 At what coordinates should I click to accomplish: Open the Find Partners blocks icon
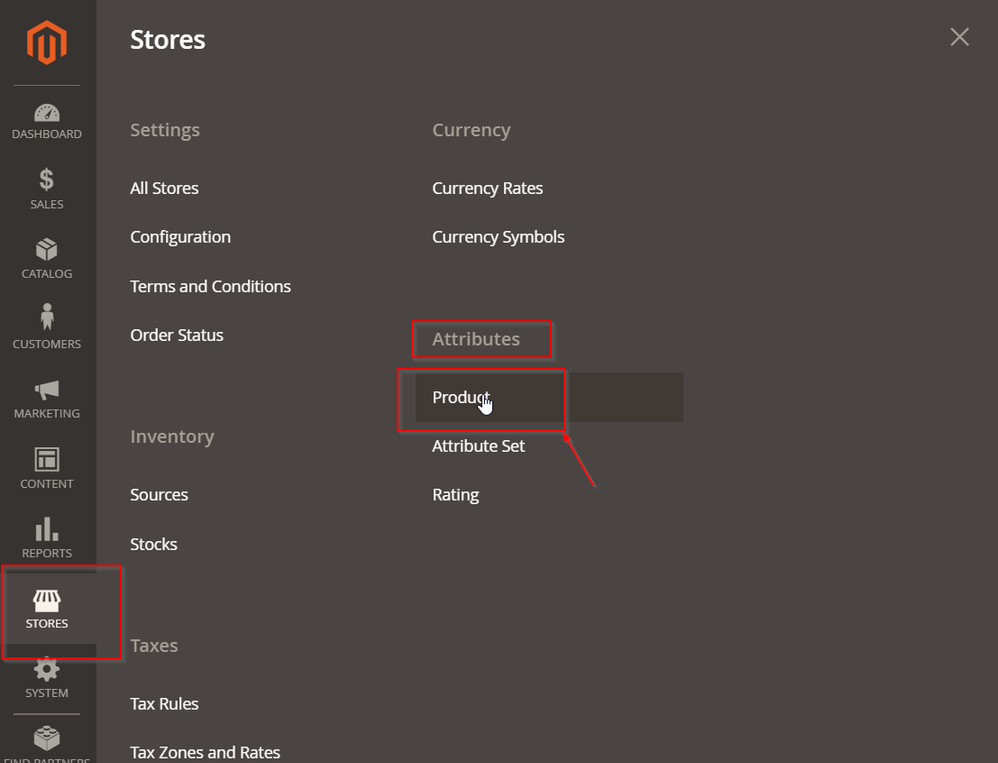tap(46, 738)
